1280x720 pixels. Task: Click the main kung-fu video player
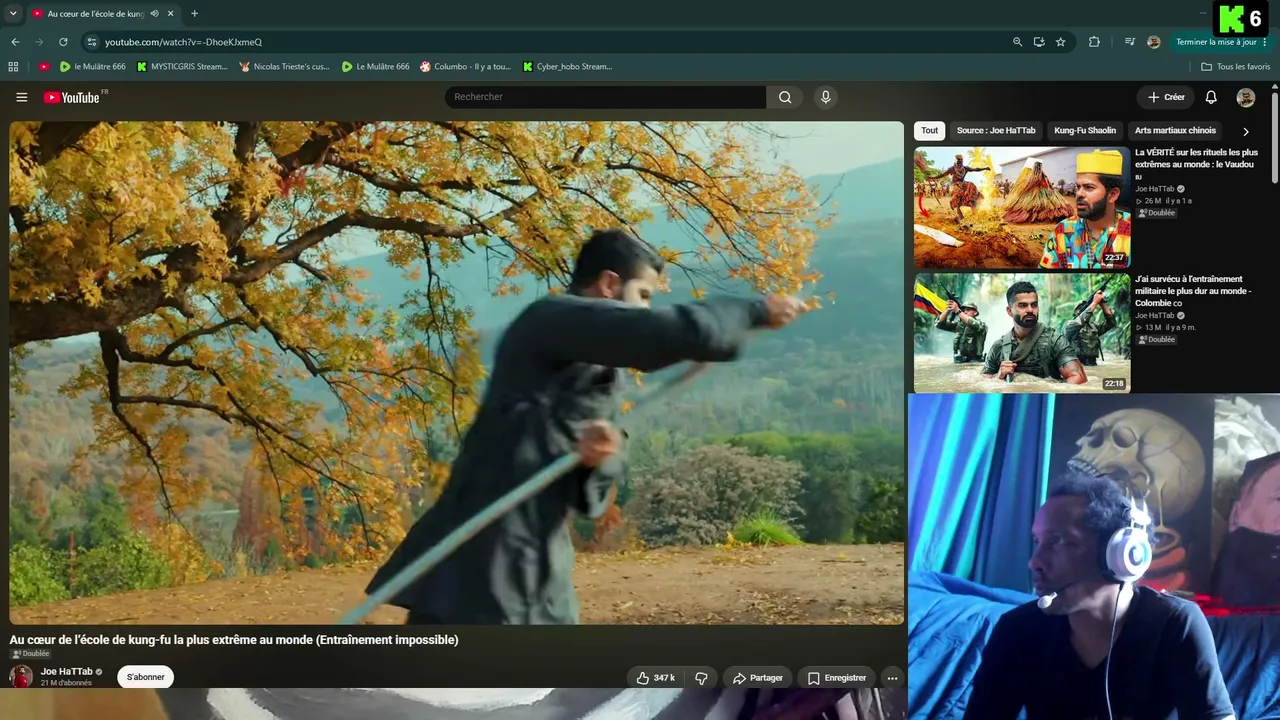(x=457, y=373)
